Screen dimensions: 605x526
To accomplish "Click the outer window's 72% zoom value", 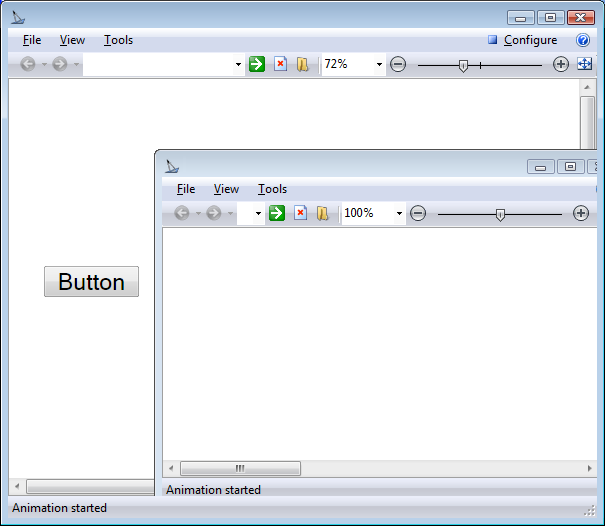I will (x=336, y=64).
